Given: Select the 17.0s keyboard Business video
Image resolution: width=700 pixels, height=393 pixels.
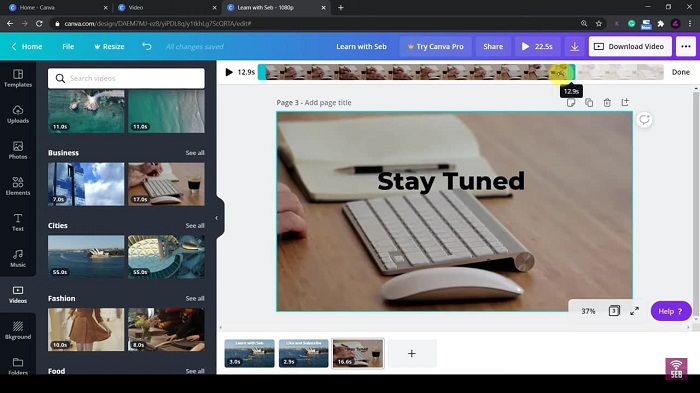Looking at the screenshot, I should tap(166, 184).
